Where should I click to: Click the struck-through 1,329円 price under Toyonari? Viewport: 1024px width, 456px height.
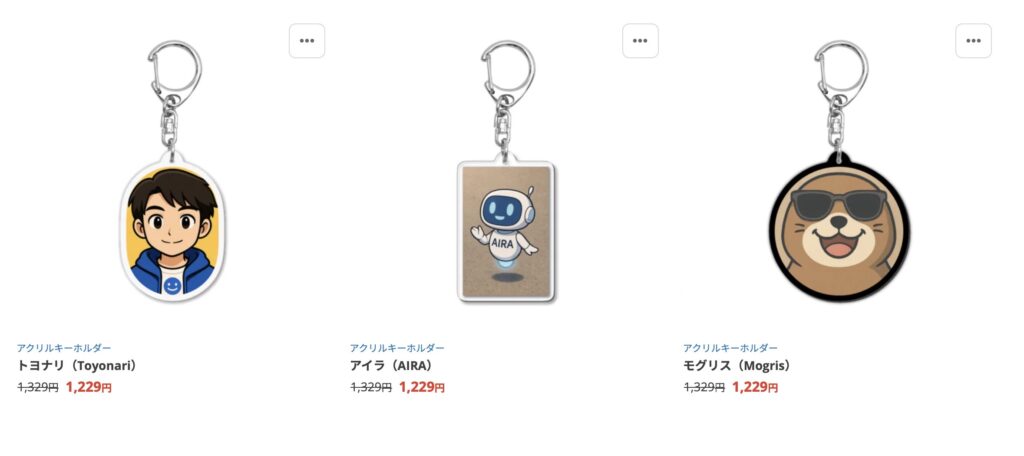click(x=38, y=387)
